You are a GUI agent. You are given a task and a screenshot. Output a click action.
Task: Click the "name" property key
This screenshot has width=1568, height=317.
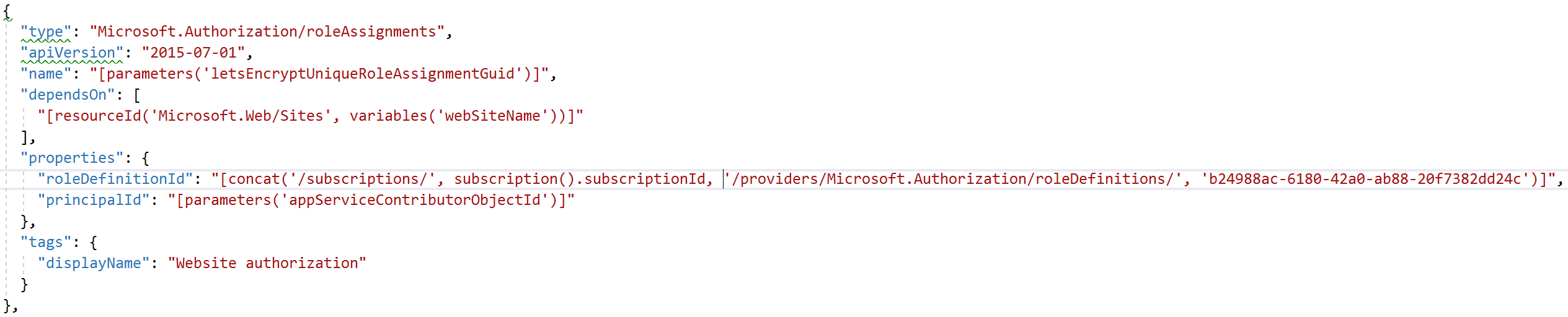click(45, 74)
